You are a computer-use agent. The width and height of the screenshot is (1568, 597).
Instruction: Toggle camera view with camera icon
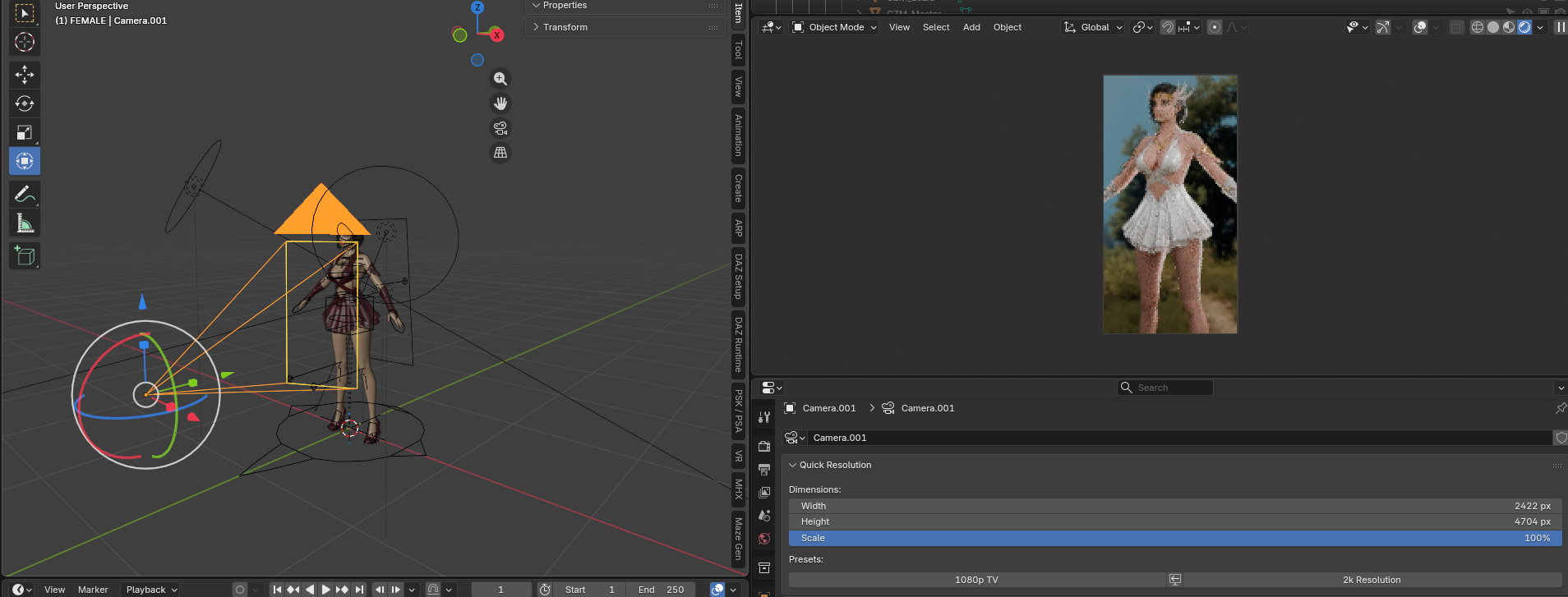(x=500, y=128)
